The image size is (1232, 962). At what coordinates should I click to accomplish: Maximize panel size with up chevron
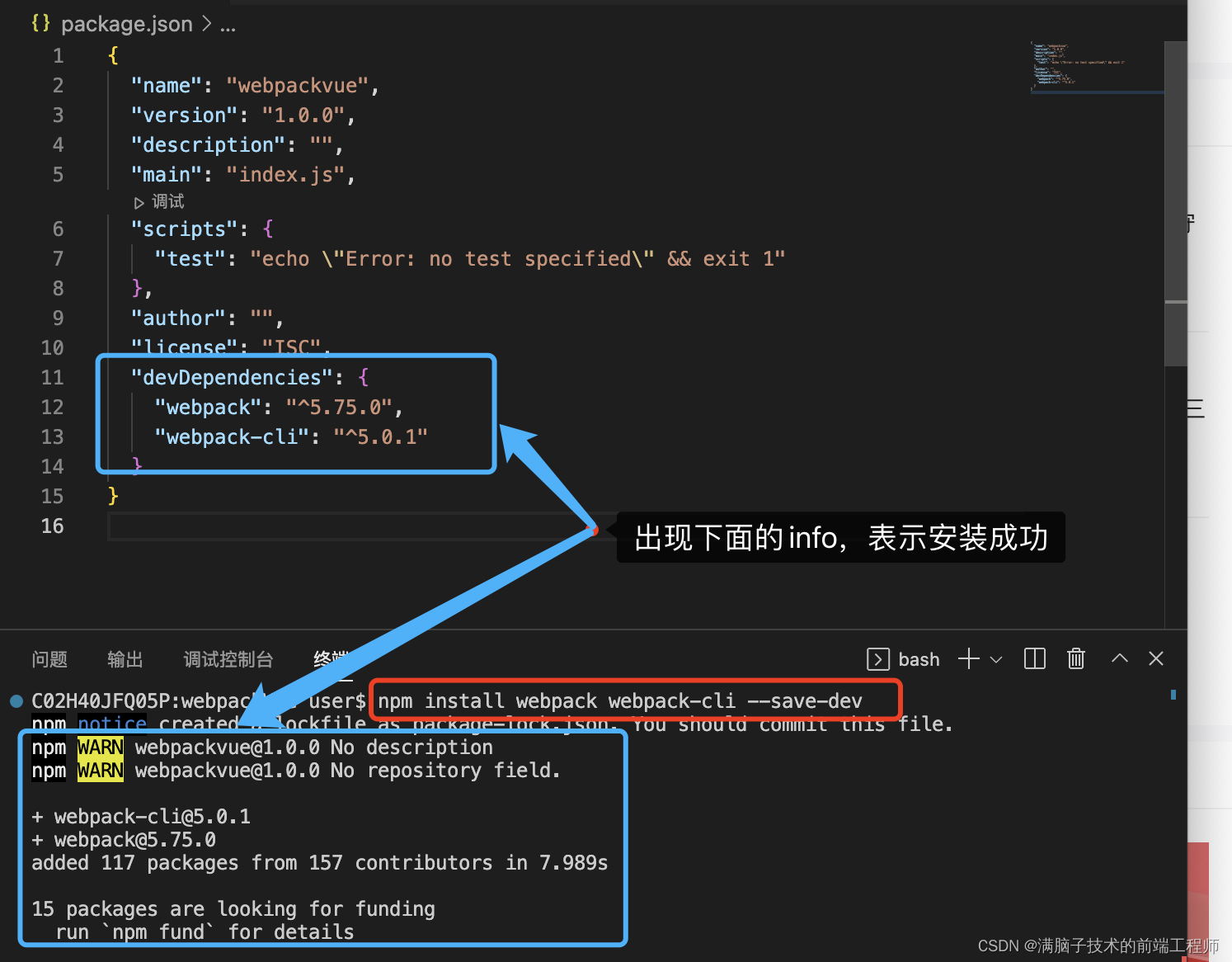1120,658
